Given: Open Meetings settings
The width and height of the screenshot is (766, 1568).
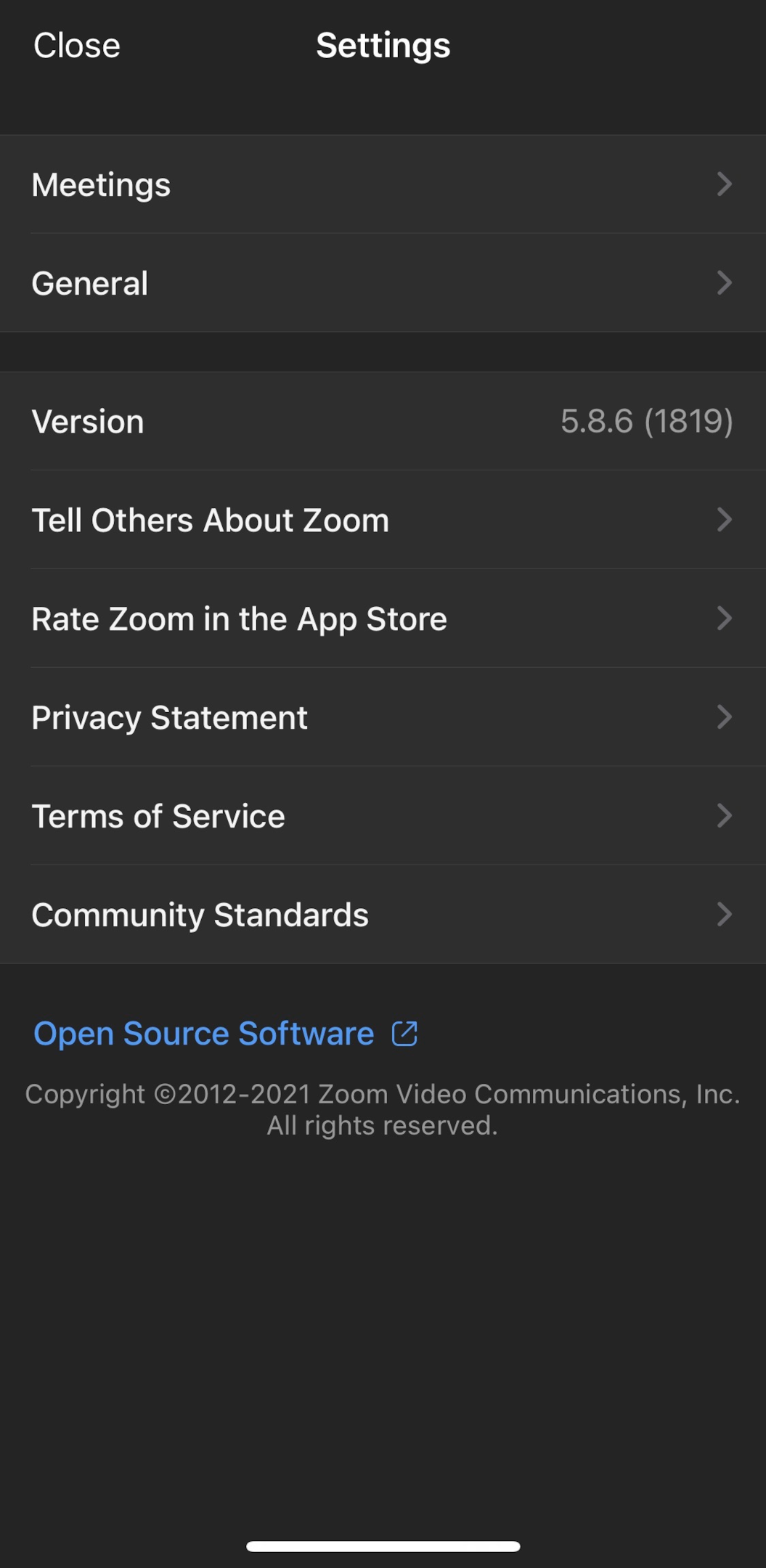Looking at the screenshot, I should click(102, 184).
